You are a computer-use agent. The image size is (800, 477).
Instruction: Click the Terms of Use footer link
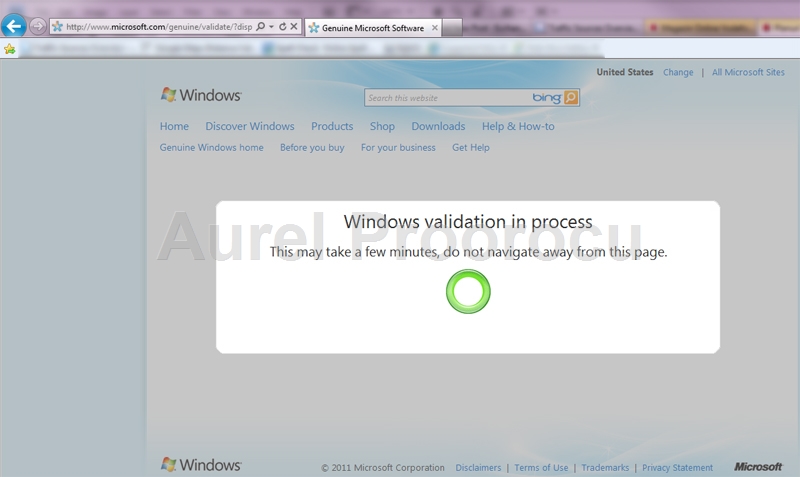[541, 468]
